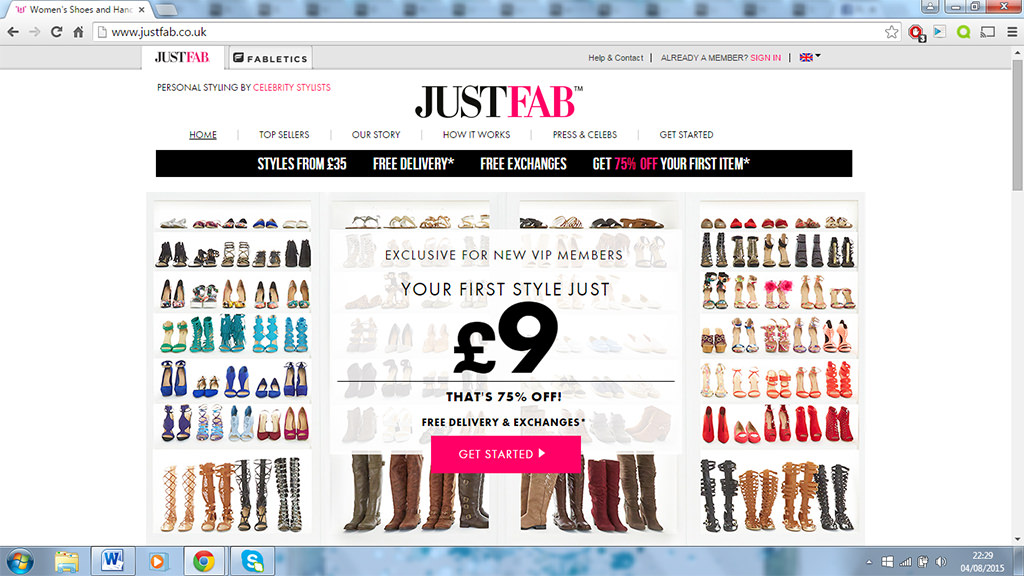Go to the browser home page icon

pyautogui.click(x=78, y=32)
